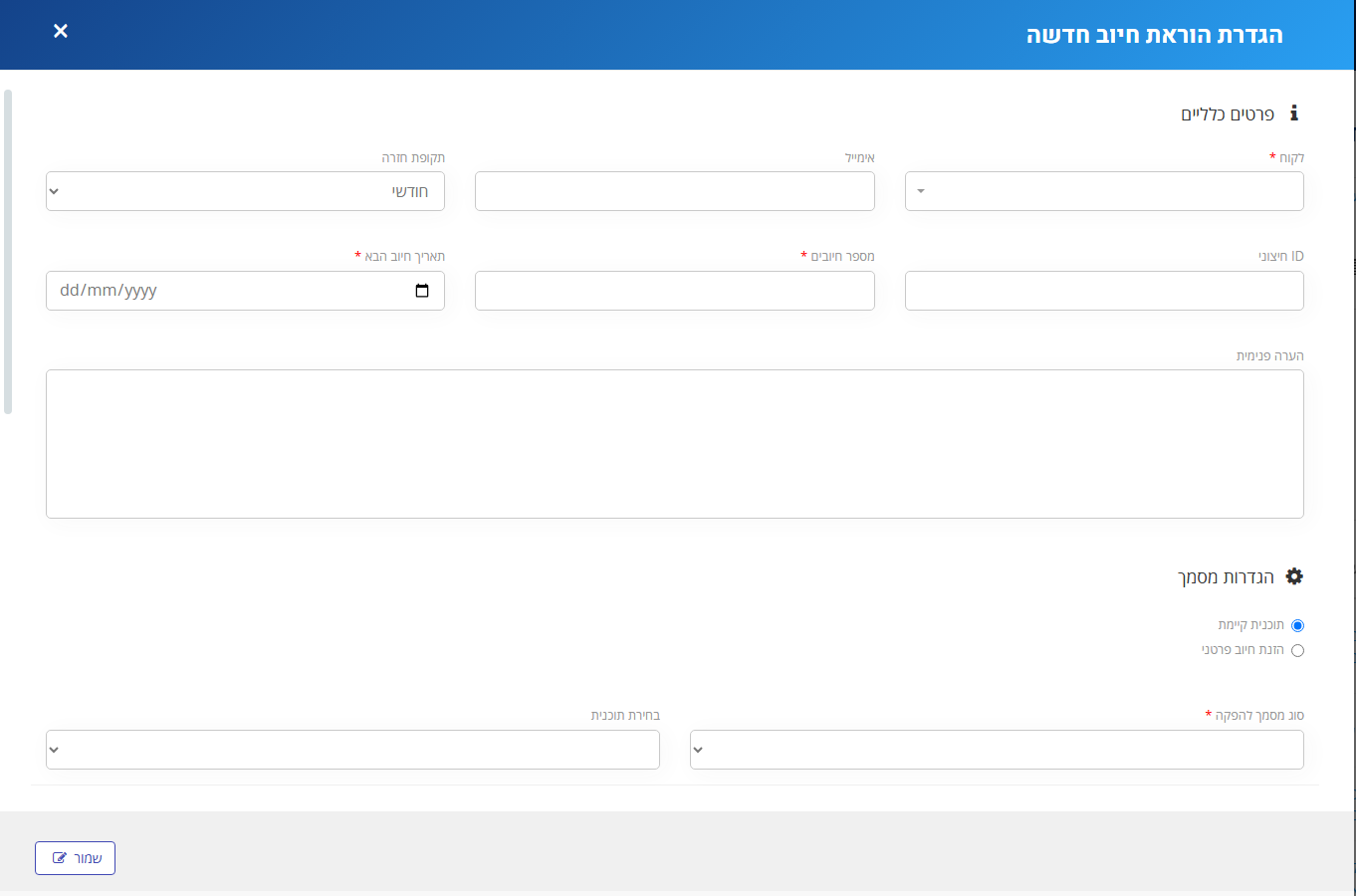Click the מספר חיובים input field
Viewport: 1356px width, 896px height.
tap(675, 291)
